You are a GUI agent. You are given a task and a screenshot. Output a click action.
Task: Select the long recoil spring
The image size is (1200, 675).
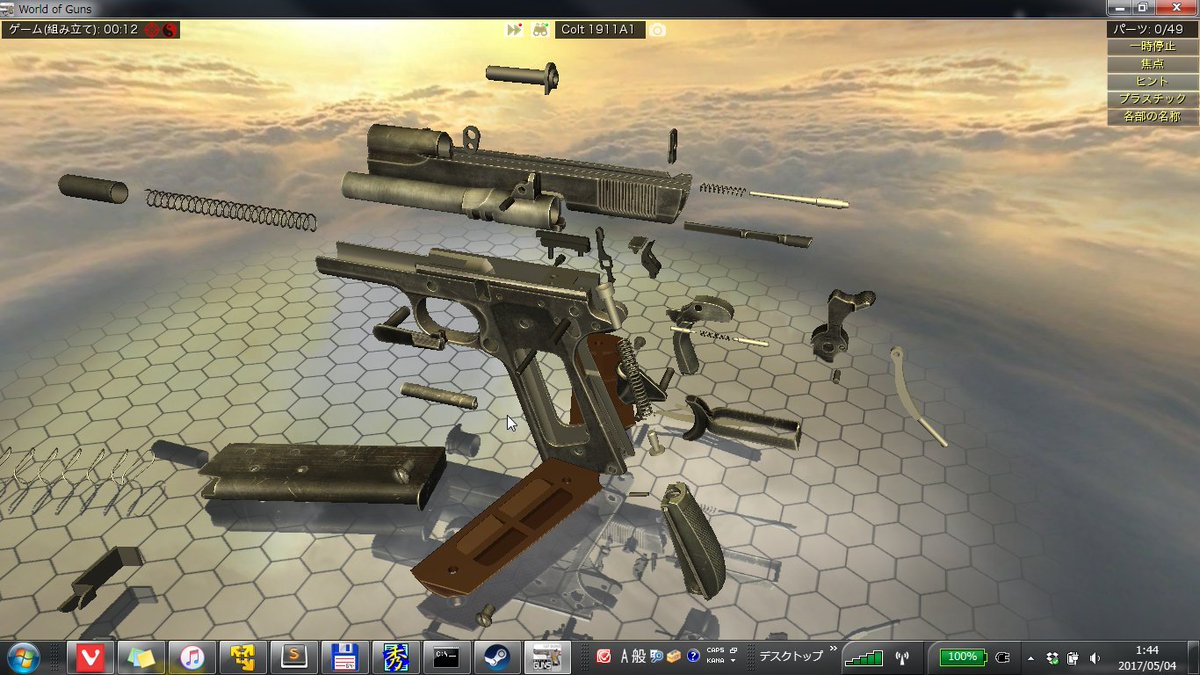click(230, 209)
